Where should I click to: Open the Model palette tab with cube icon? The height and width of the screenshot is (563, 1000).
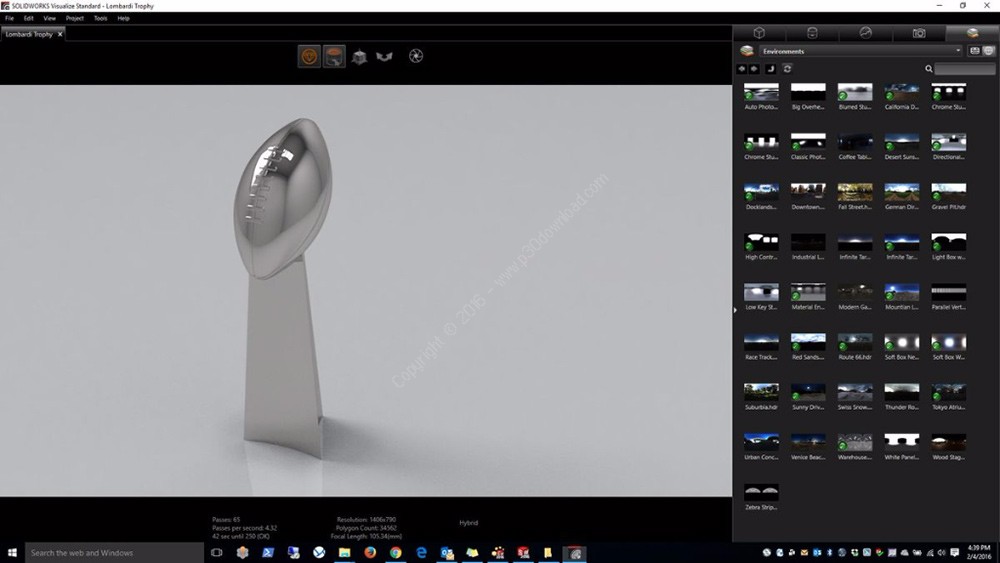coord(759,33)
